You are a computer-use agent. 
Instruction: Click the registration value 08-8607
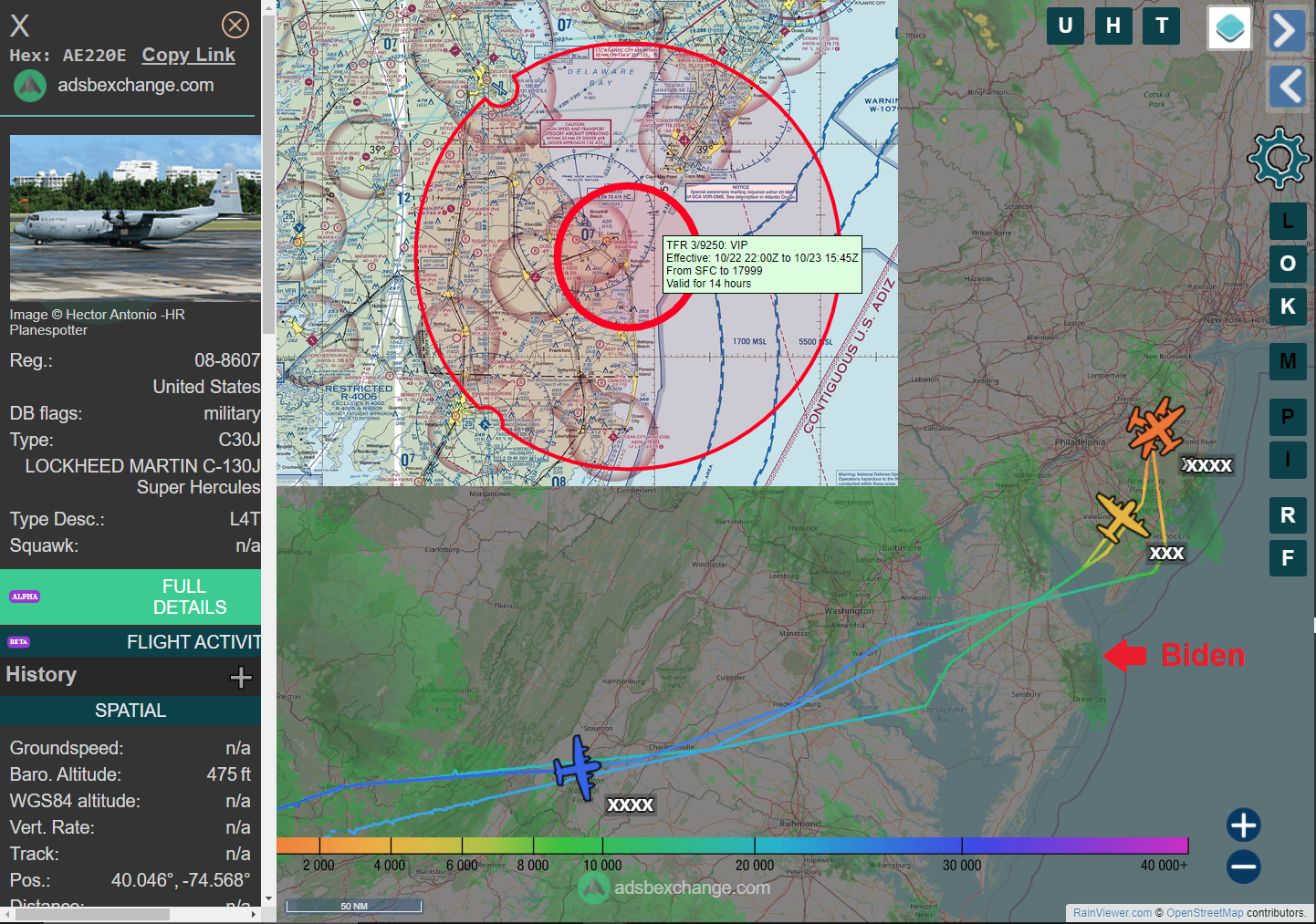click(227, 360)
